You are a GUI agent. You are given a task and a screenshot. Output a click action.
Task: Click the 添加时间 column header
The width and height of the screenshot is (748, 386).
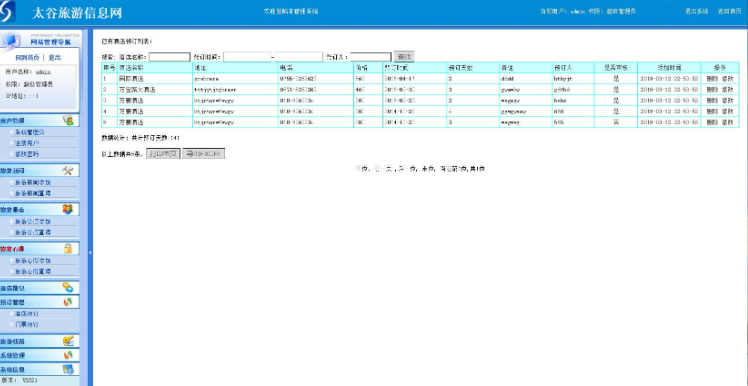click(669, 68)
